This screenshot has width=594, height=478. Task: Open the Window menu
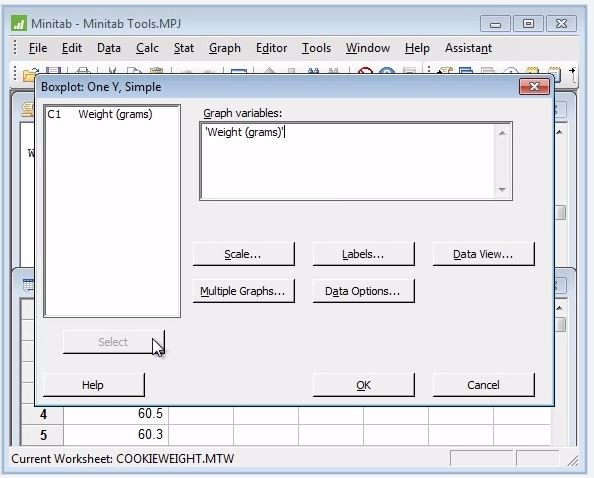pos(367,48)
